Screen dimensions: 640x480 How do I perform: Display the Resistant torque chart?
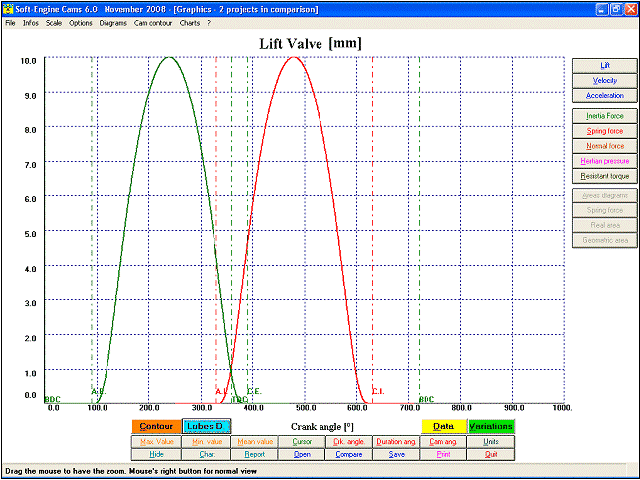[x=605, y=176]
